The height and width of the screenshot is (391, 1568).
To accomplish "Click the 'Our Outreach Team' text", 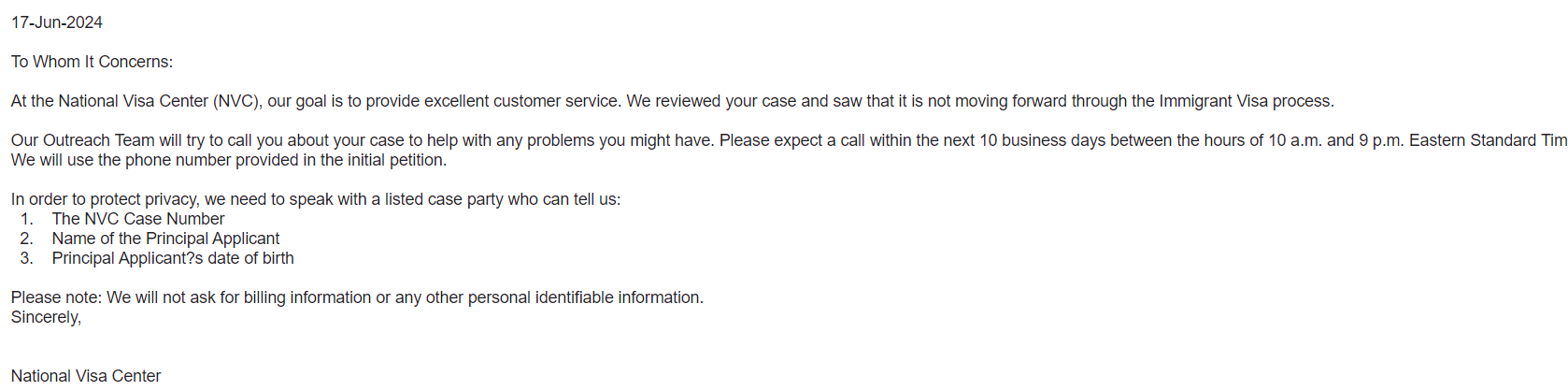I will tap(83, 140).
